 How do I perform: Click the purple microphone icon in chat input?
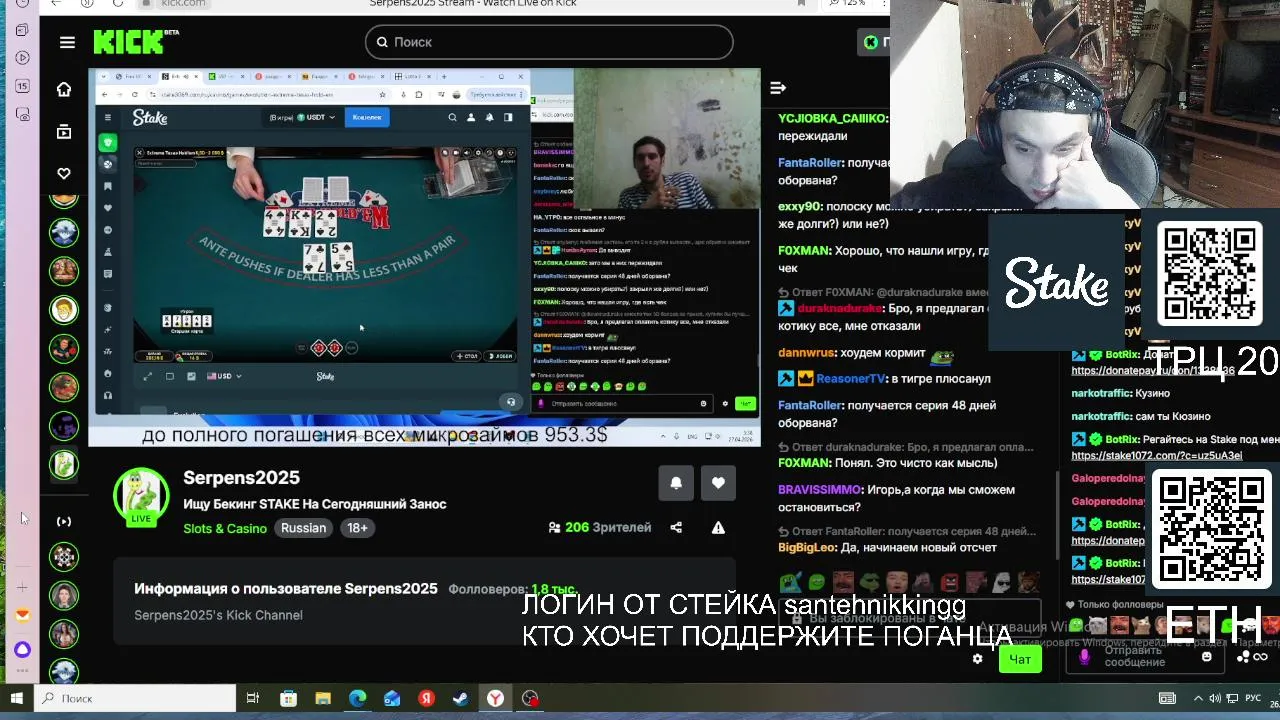point(1084,657)
